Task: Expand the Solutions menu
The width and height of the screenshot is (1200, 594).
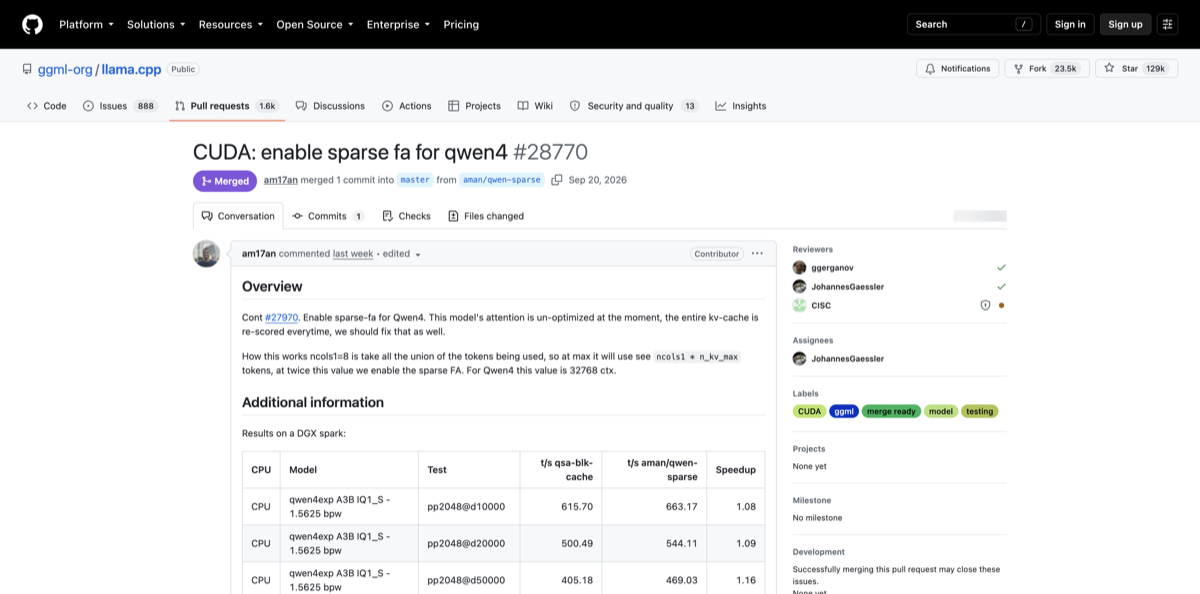Action: (x=156, y=24)
